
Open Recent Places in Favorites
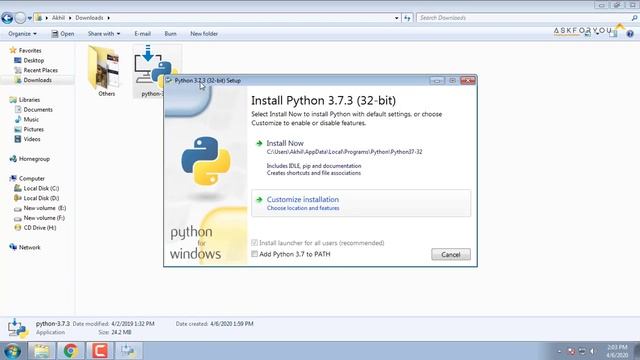pyautogui.click(x=40, y=70)
